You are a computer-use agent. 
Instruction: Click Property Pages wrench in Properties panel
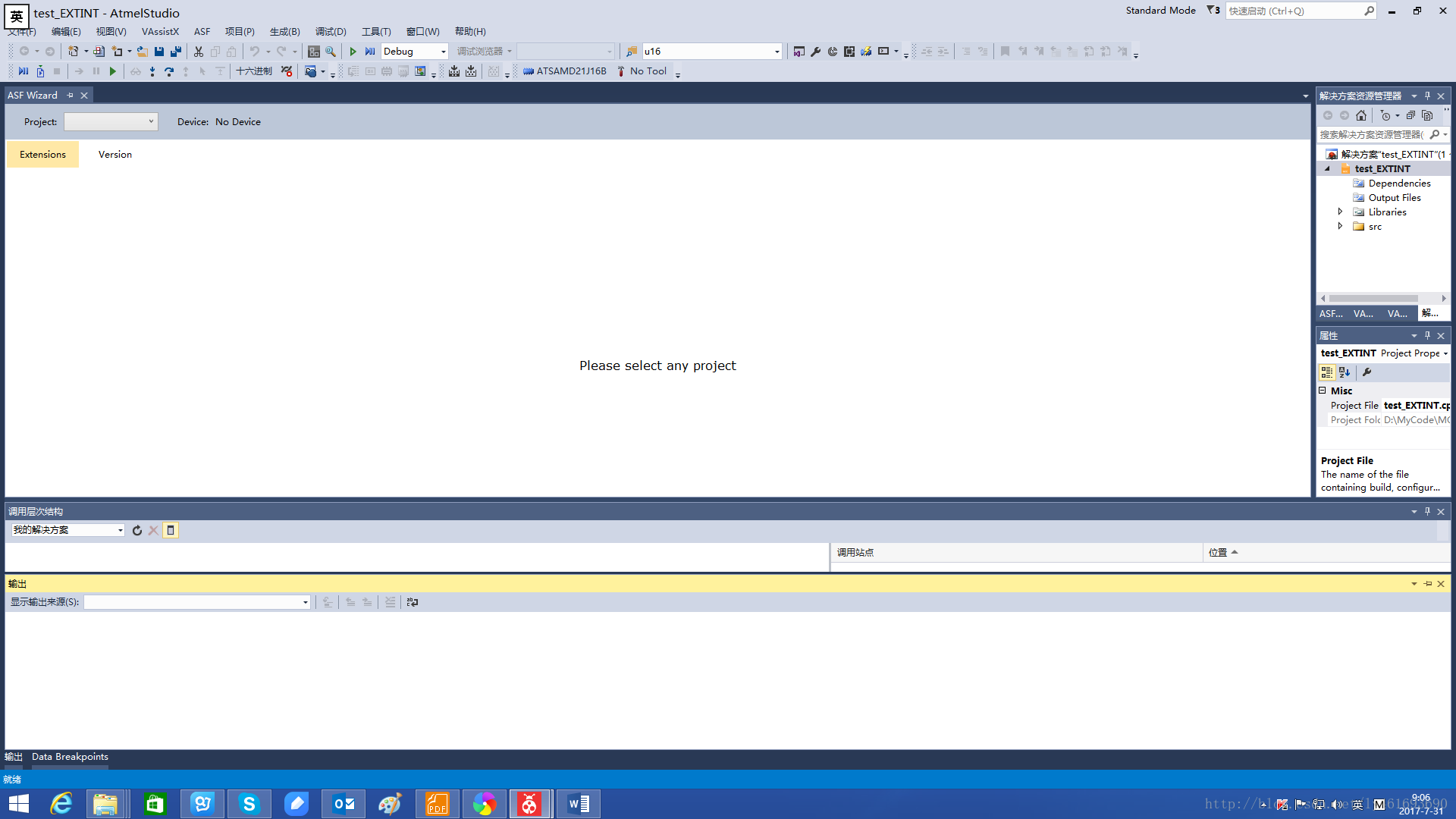point(1367,372)
